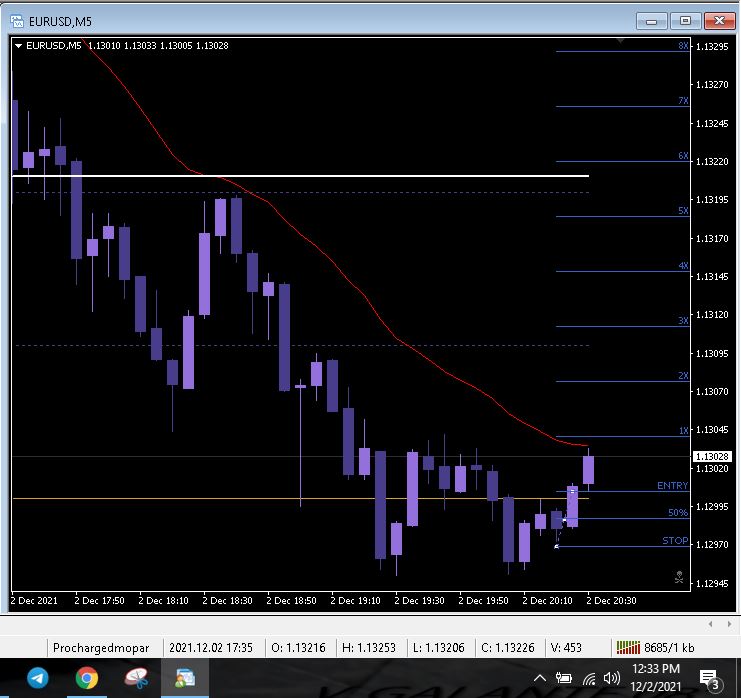The height and width of the screenshot is (698, 741).
Task: Expand the EURUSD,M5 chart title dropdown triangle
Action: pyautogui.click(x=18, y=46)
